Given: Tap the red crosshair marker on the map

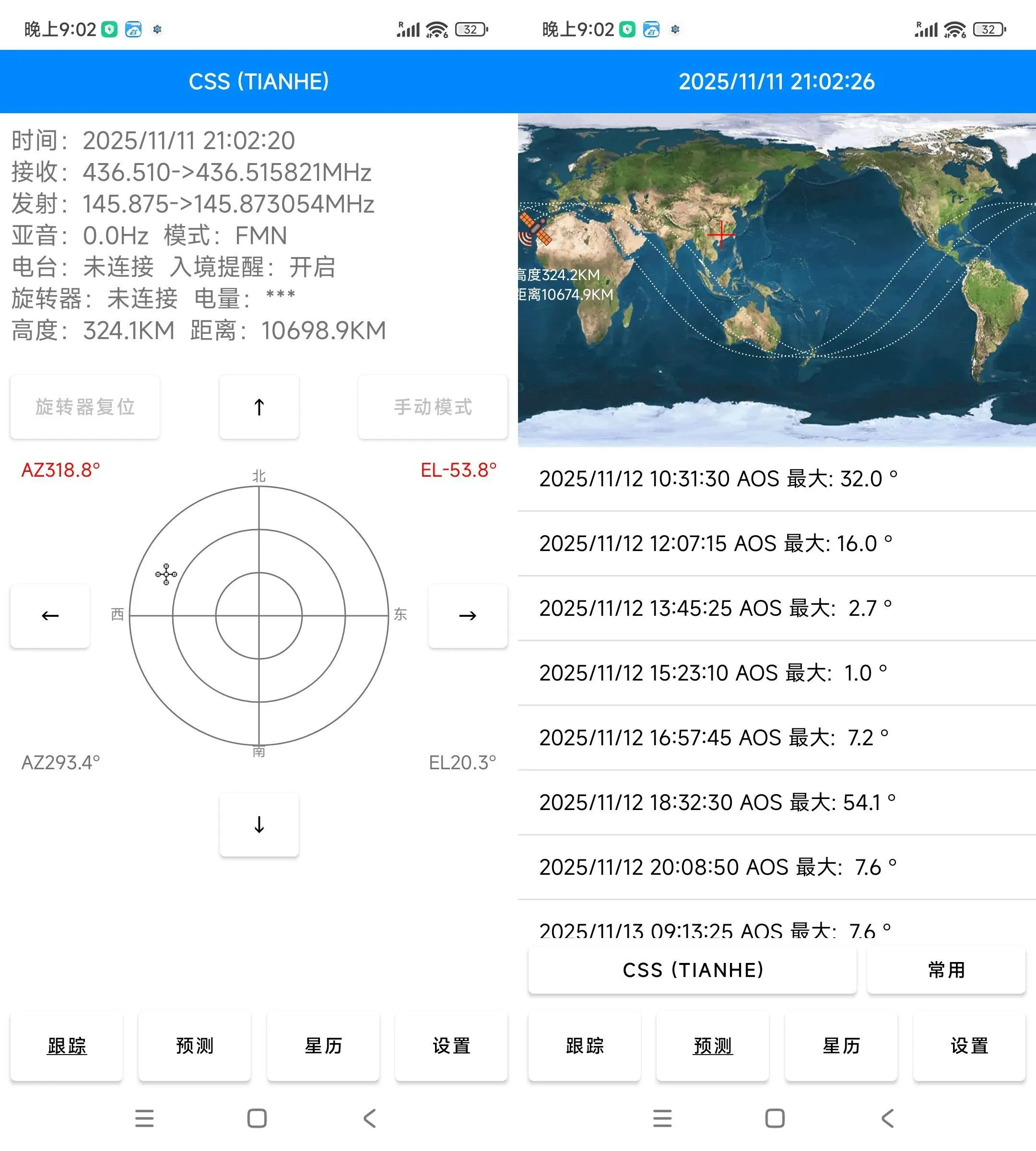Looking at the screenshot, I should tap(721, 234).
